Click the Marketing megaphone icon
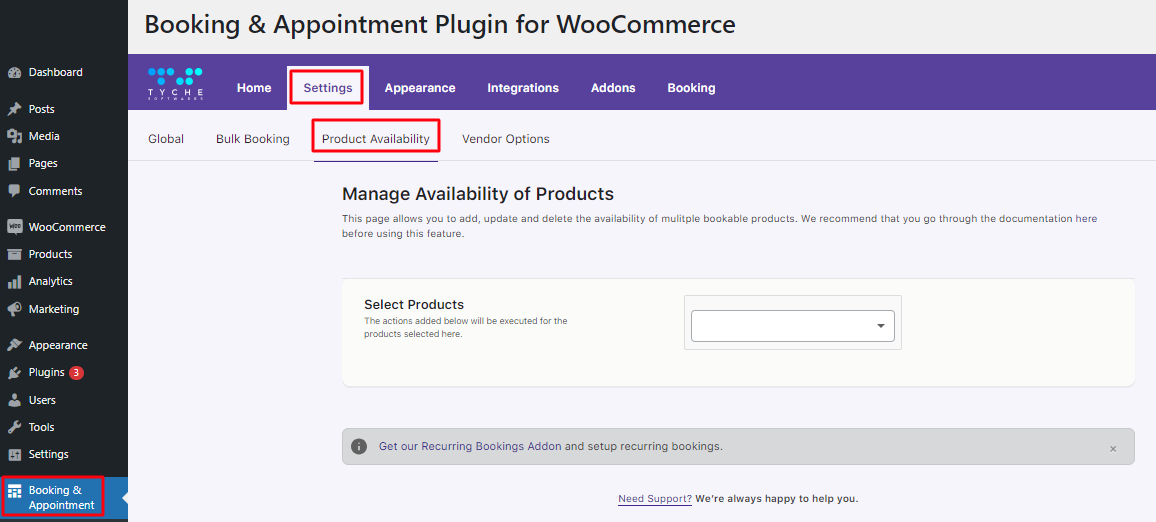This screenshot has height=522, width=1156. [x=14, y=309]
